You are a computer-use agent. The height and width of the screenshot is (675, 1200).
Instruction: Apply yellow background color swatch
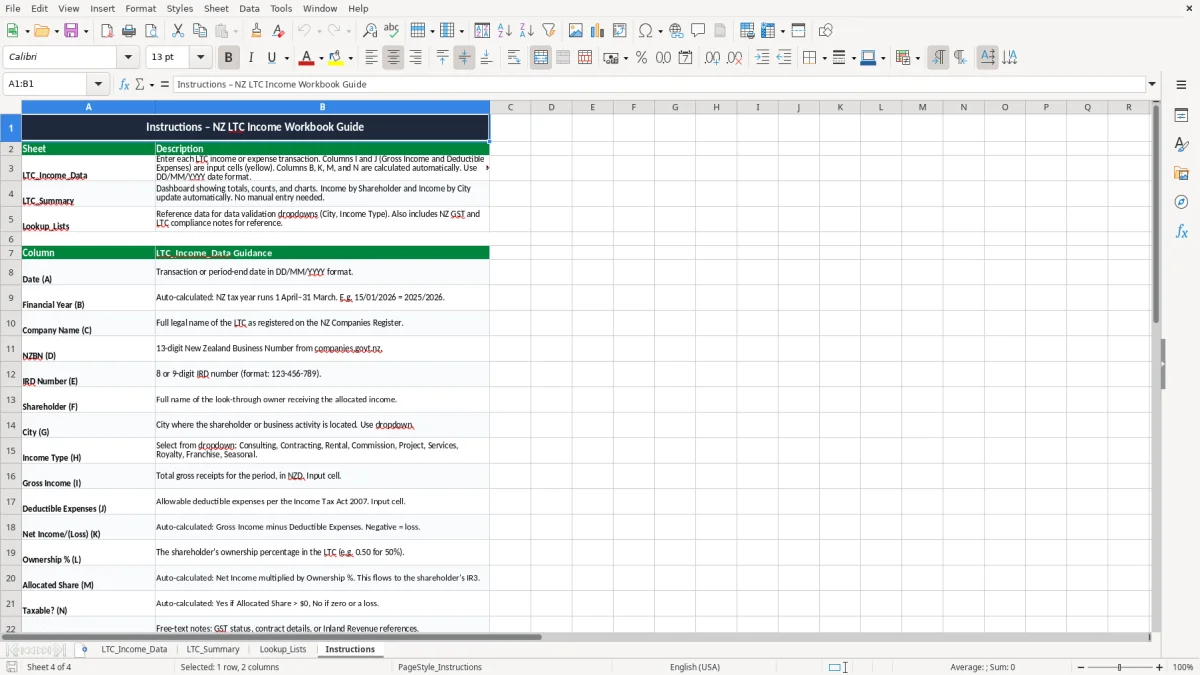337,58
